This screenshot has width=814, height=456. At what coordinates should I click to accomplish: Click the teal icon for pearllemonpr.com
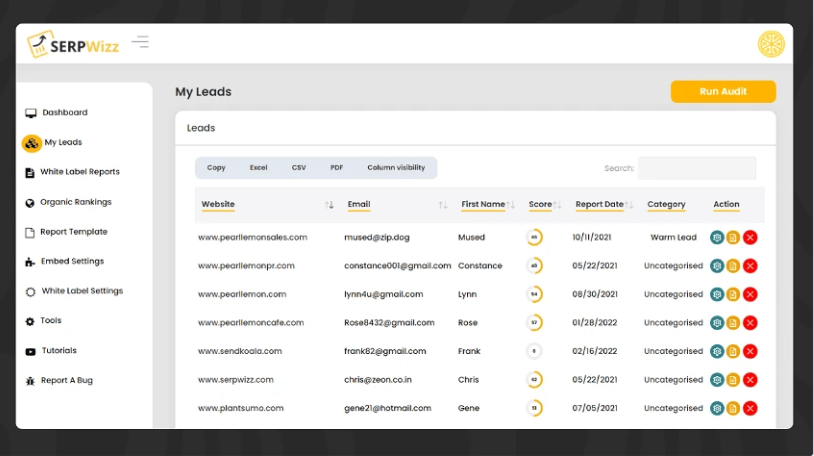point(717,266)
